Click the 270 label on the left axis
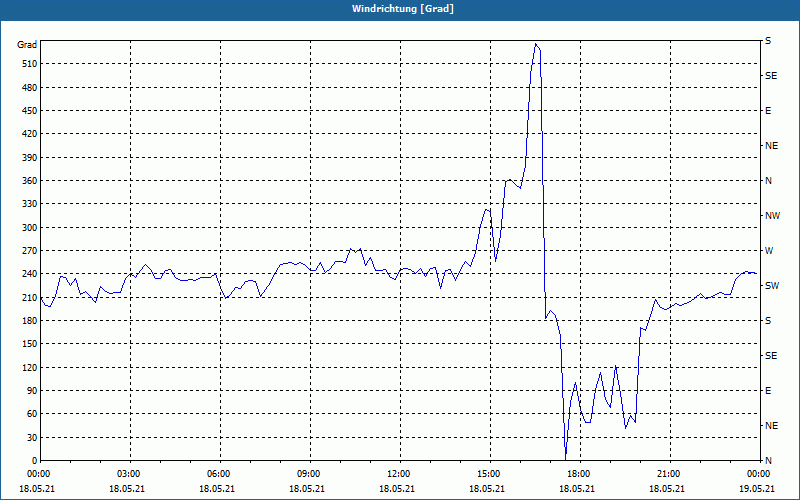 (29, 251)
